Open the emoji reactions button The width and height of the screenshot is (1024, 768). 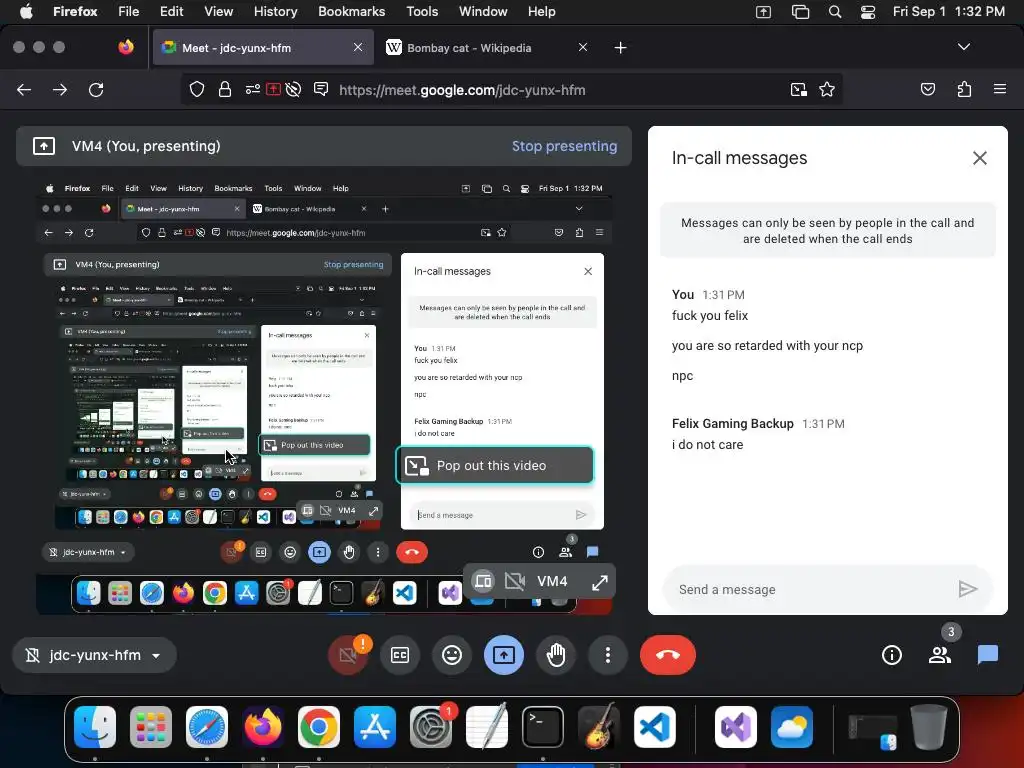coord(452,654)
